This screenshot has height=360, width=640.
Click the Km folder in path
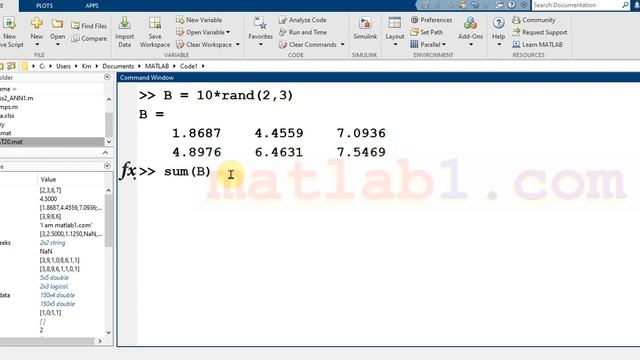pyautogui.click(x=86, y=66)
